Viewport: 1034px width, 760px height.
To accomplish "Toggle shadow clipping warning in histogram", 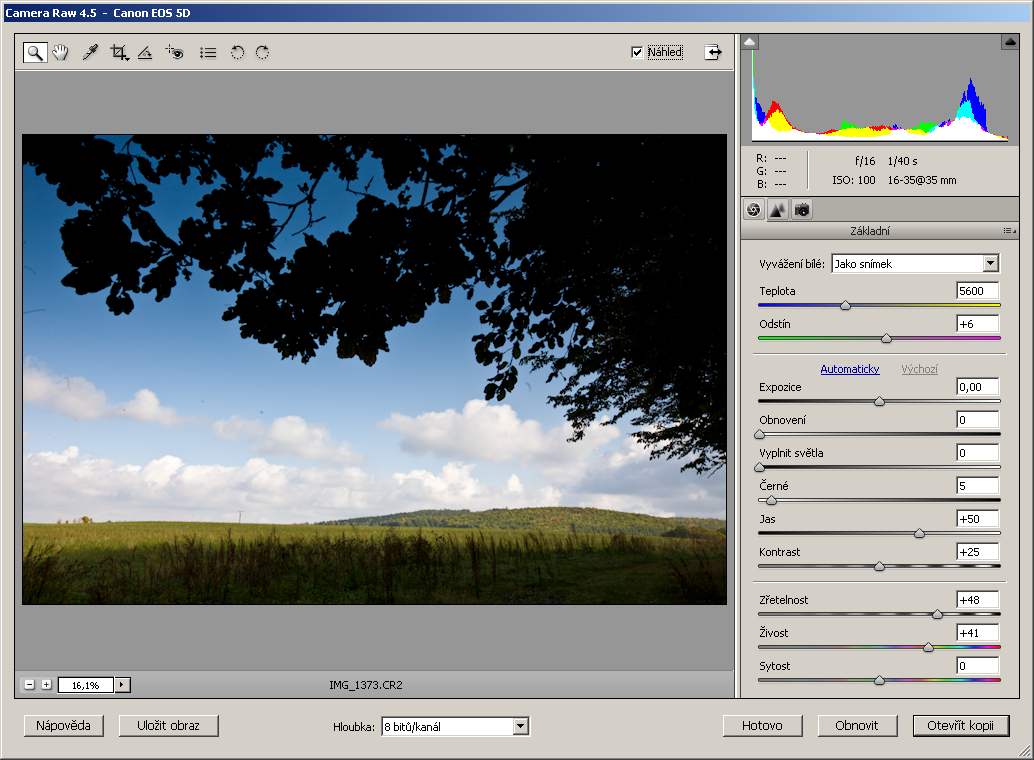I will click(x=750, y=42).
